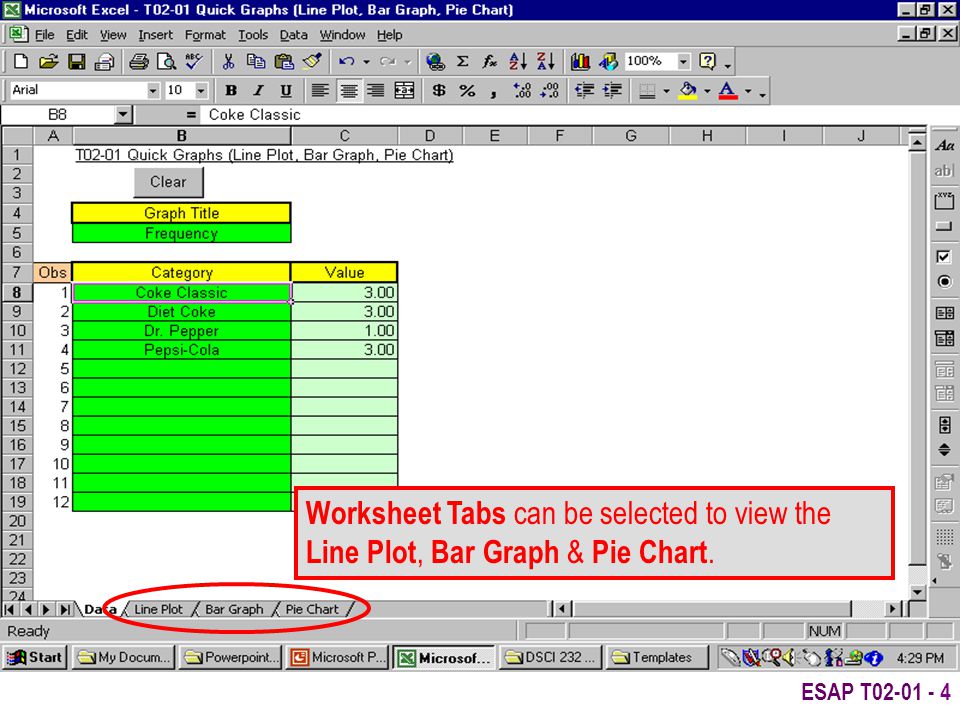This screenshot has height=720, width=960.
Task: Open the font name dropdown for Arial
Action: point(153,91)
